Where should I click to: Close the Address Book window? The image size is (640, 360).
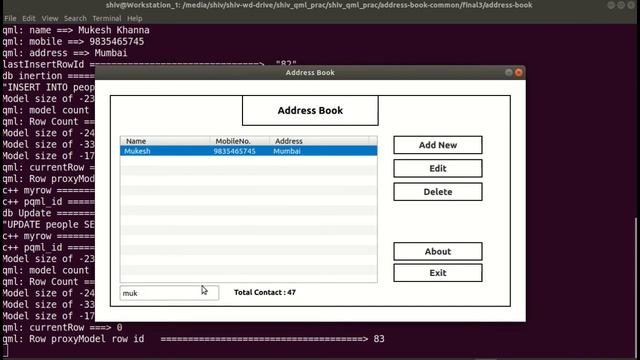tap(518, 73)
